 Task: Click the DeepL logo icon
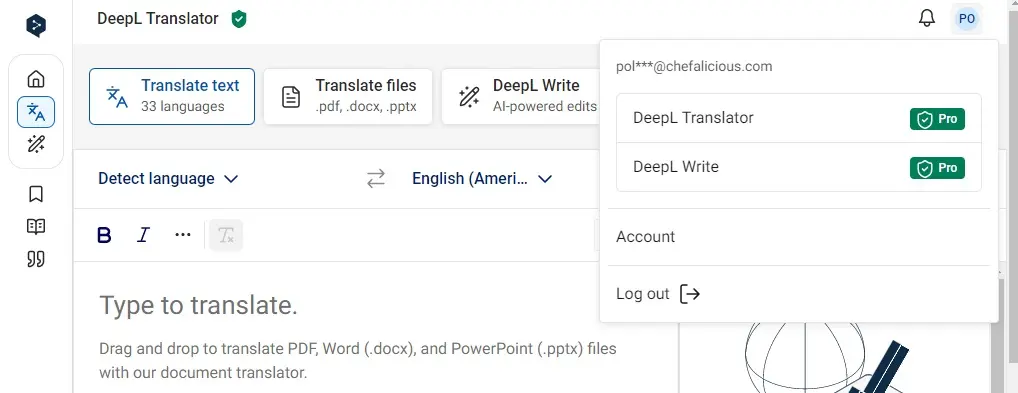coord(36,25)
